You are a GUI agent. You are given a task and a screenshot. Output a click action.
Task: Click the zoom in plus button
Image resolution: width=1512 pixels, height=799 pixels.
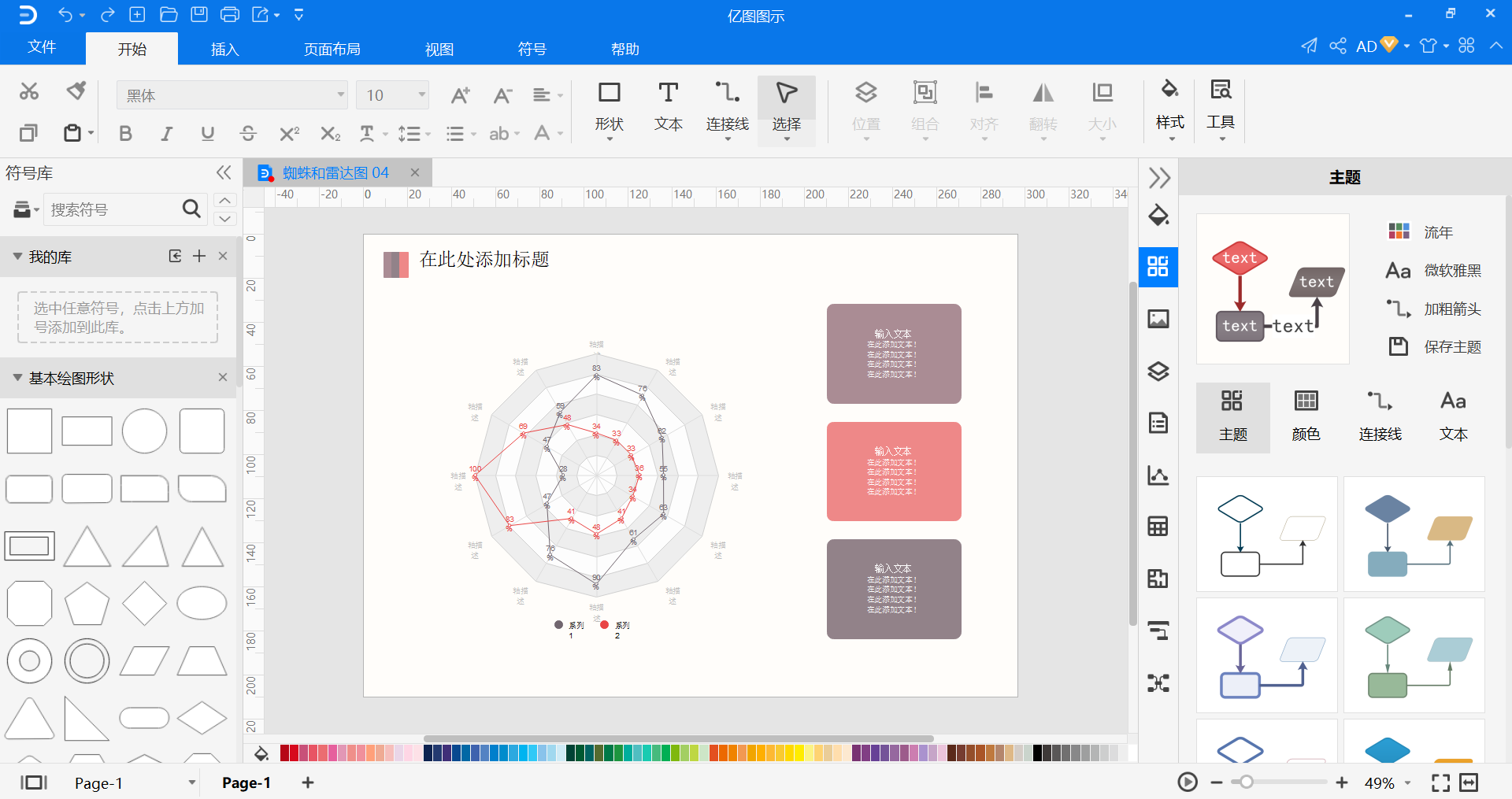point(1342,782)
